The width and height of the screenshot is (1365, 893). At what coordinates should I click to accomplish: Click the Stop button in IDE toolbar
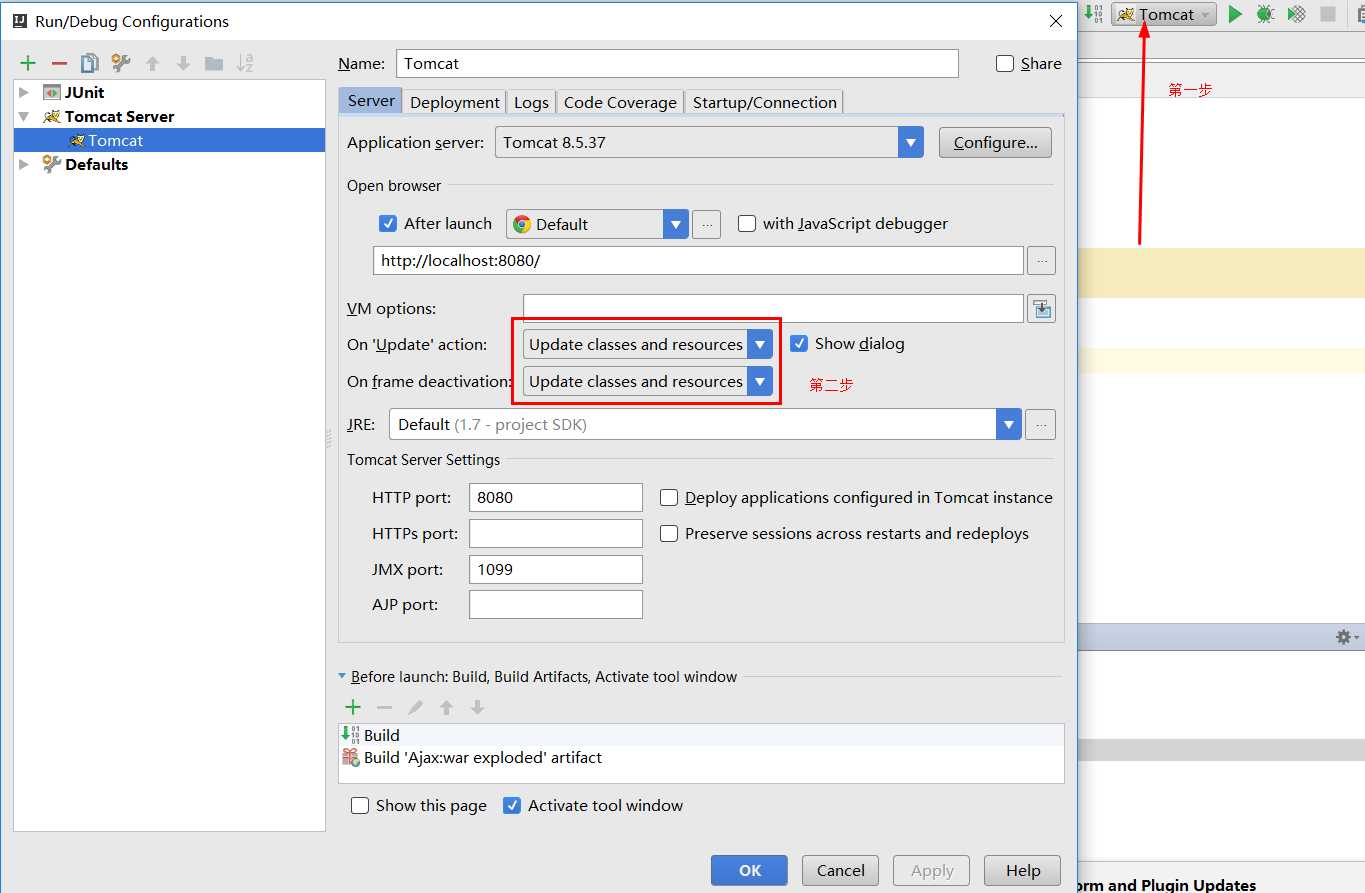[1328, 14]
